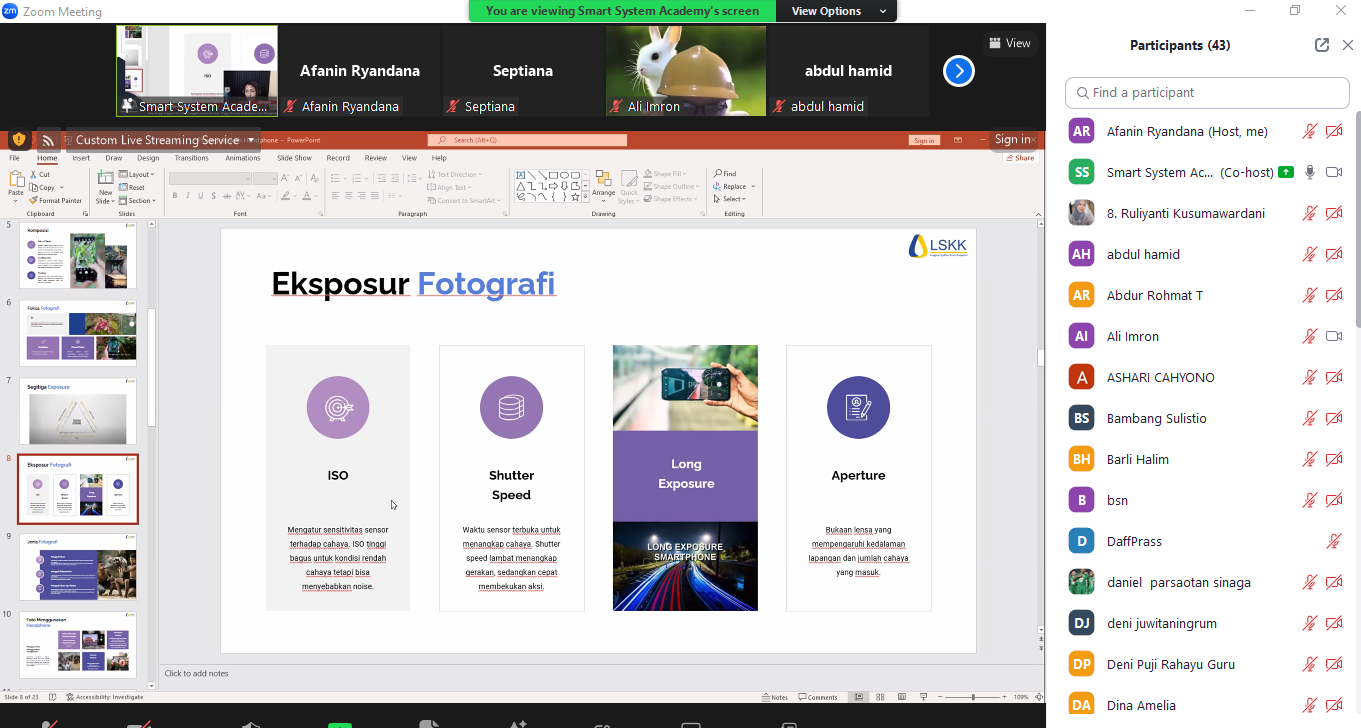Click the zoom in plus button

tap(1002, 697)
